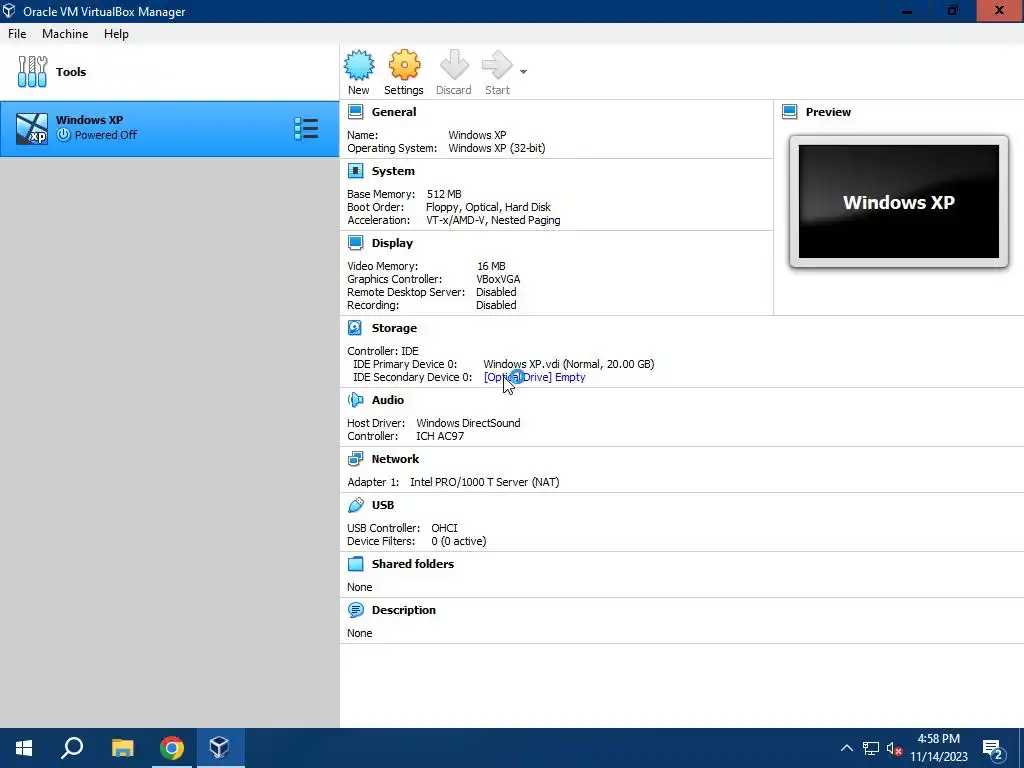Open the Storage section header
Image resolution: width=1024 pixels, height=768 pixels.
[x=394, y=328]
